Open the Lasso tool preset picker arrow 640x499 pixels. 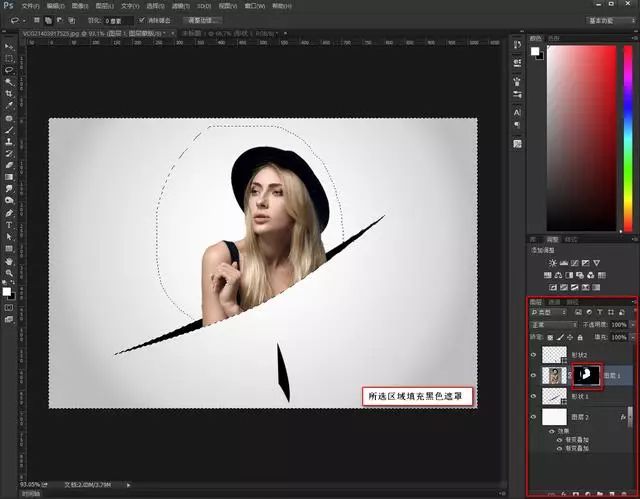point(24,20)
